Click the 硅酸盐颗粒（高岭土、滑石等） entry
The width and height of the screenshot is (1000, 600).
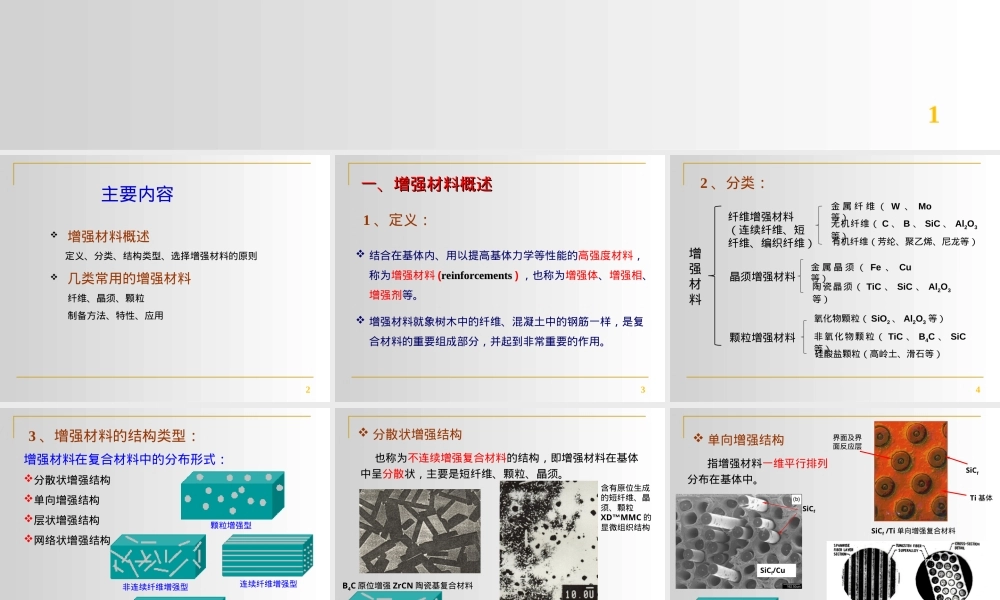877,353
